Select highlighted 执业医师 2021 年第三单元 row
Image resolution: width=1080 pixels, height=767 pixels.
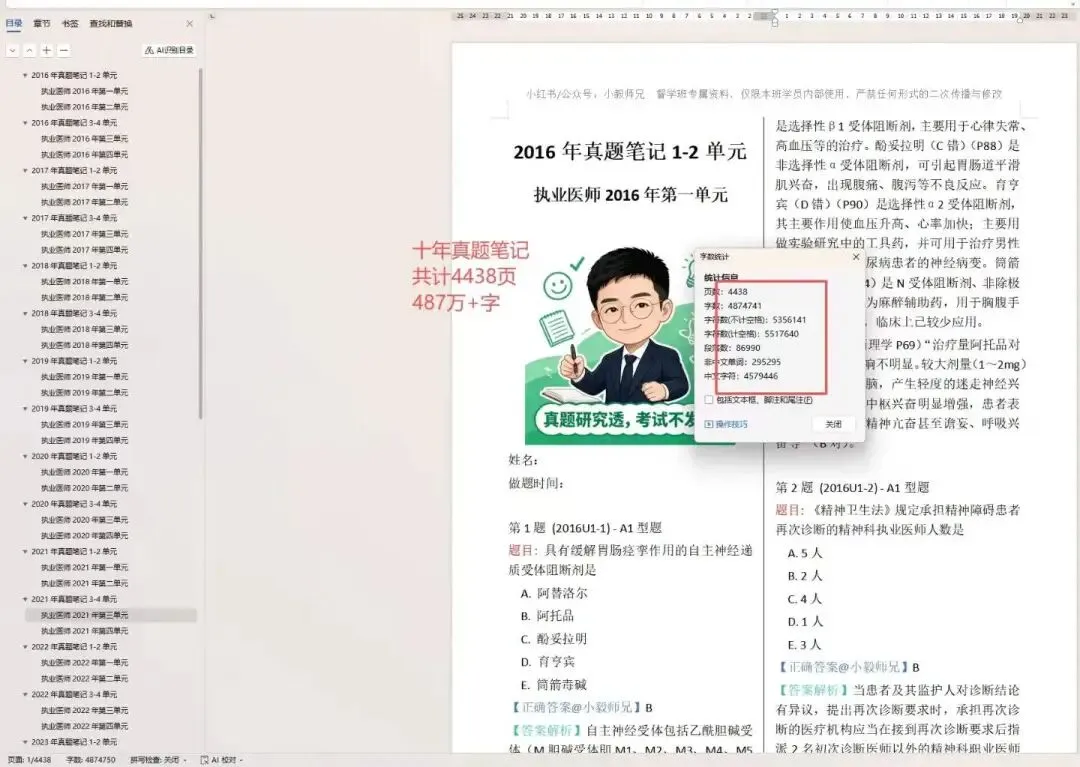[111, 615]
